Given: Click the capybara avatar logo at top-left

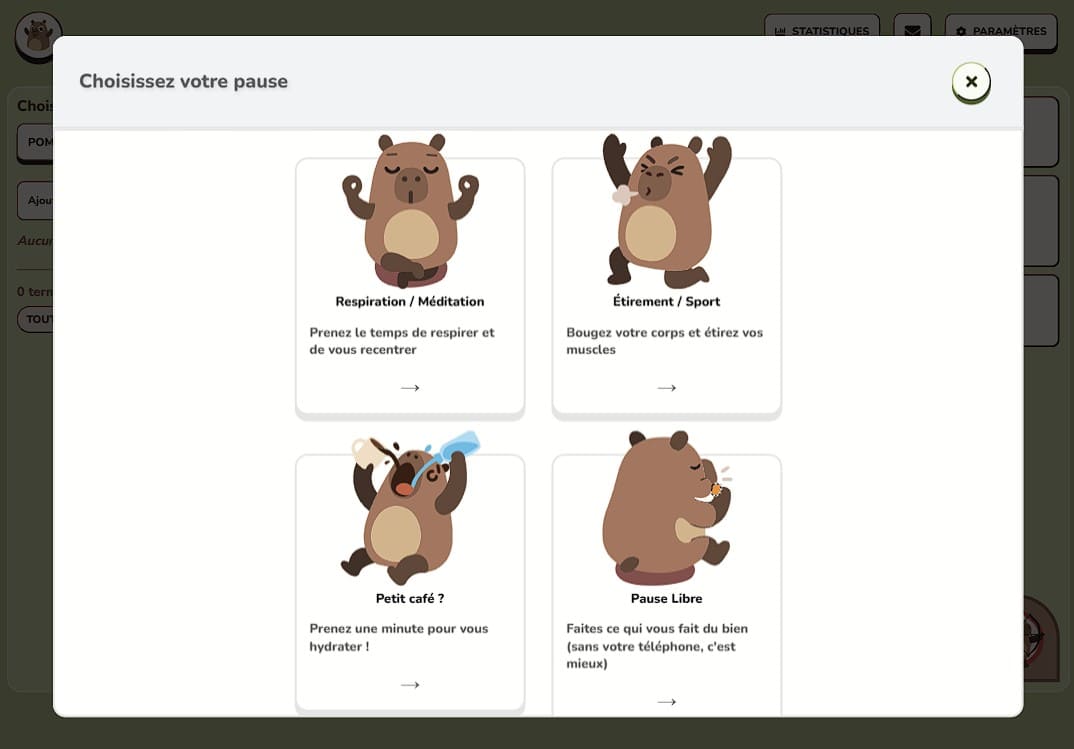Looking at the screenshot, I should [38, 35].
